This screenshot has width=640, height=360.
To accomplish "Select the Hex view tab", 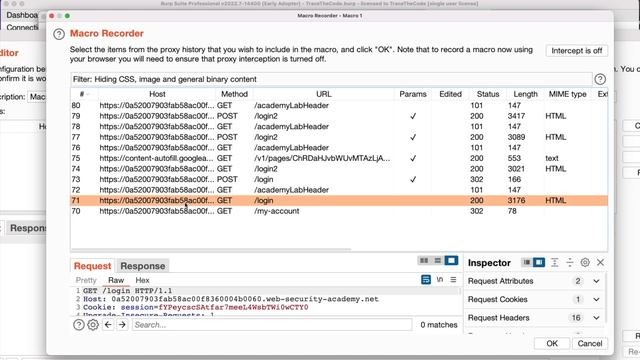I will tap(142, 280).
